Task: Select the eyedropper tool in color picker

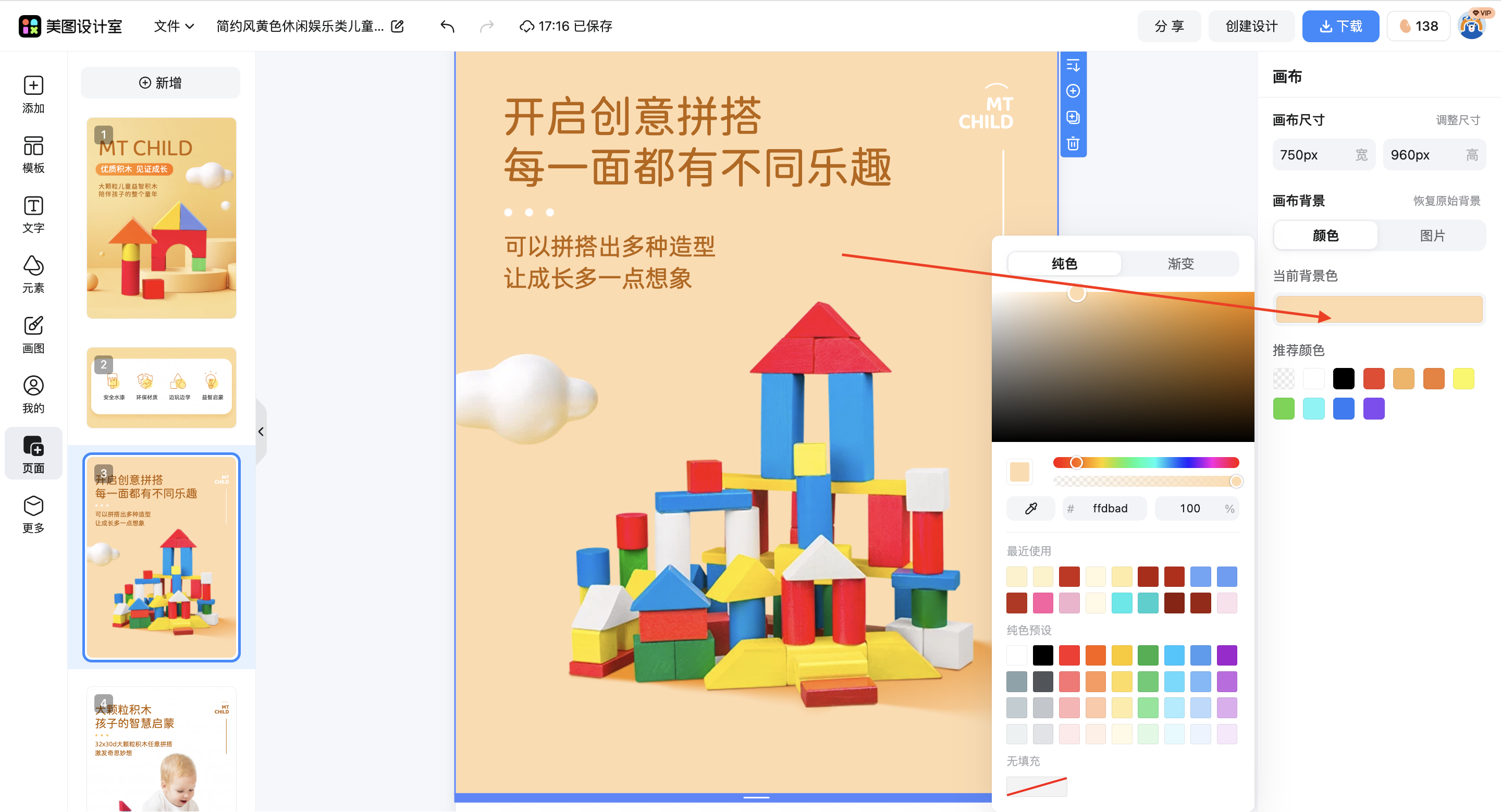Action: [1030, 508]
